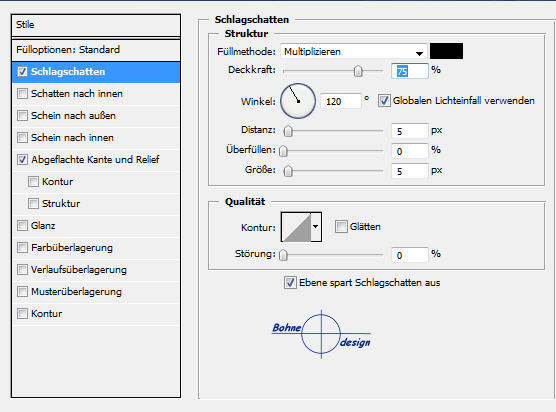Image resolution: width=556 pixels, height=412 pixels.
Task: Enable the Verlaufsüberlagerung checkbox
Action: point(22,269)
